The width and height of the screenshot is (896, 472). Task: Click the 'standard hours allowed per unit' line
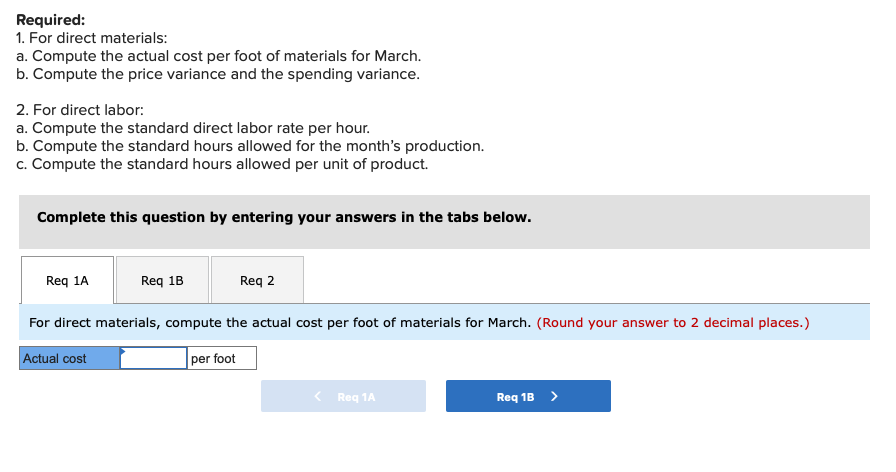tap(222, 164)
